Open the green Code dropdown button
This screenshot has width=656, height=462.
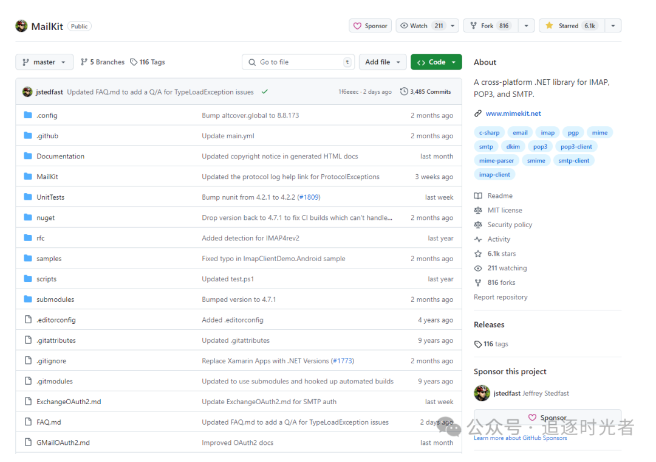pyautogui.click(x=436, y=62)
